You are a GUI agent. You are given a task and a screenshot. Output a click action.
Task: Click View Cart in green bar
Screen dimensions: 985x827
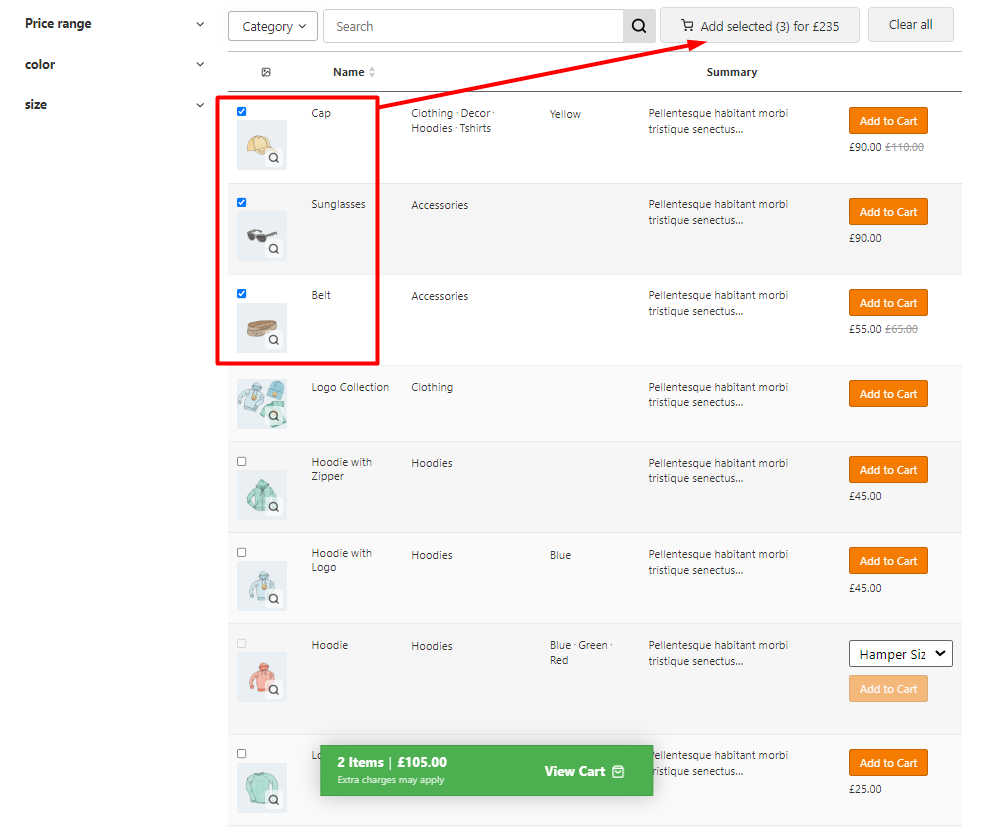(583, 771)
